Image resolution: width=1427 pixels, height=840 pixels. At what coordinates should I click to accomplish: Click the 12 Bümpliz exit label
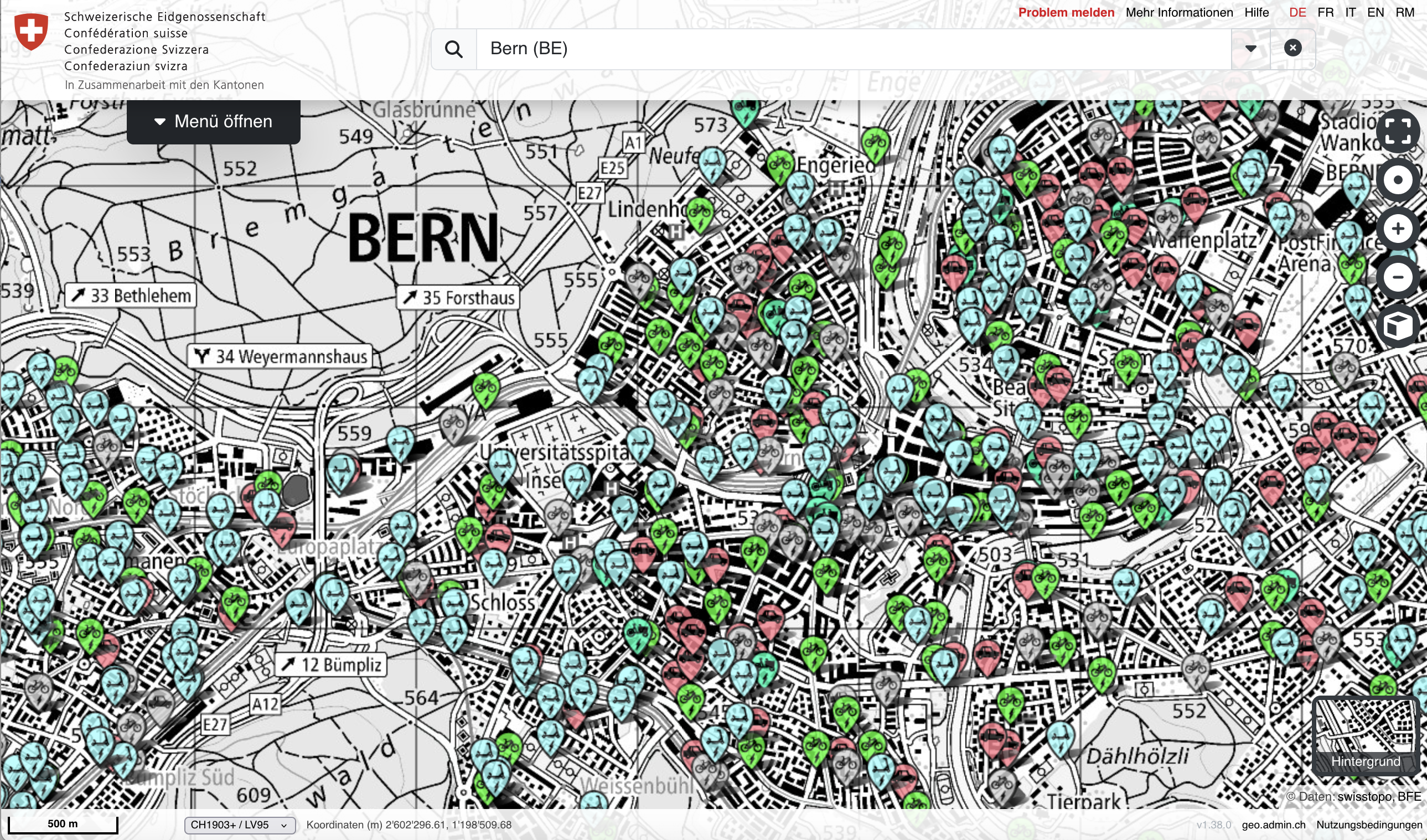(x=331, y=665)
